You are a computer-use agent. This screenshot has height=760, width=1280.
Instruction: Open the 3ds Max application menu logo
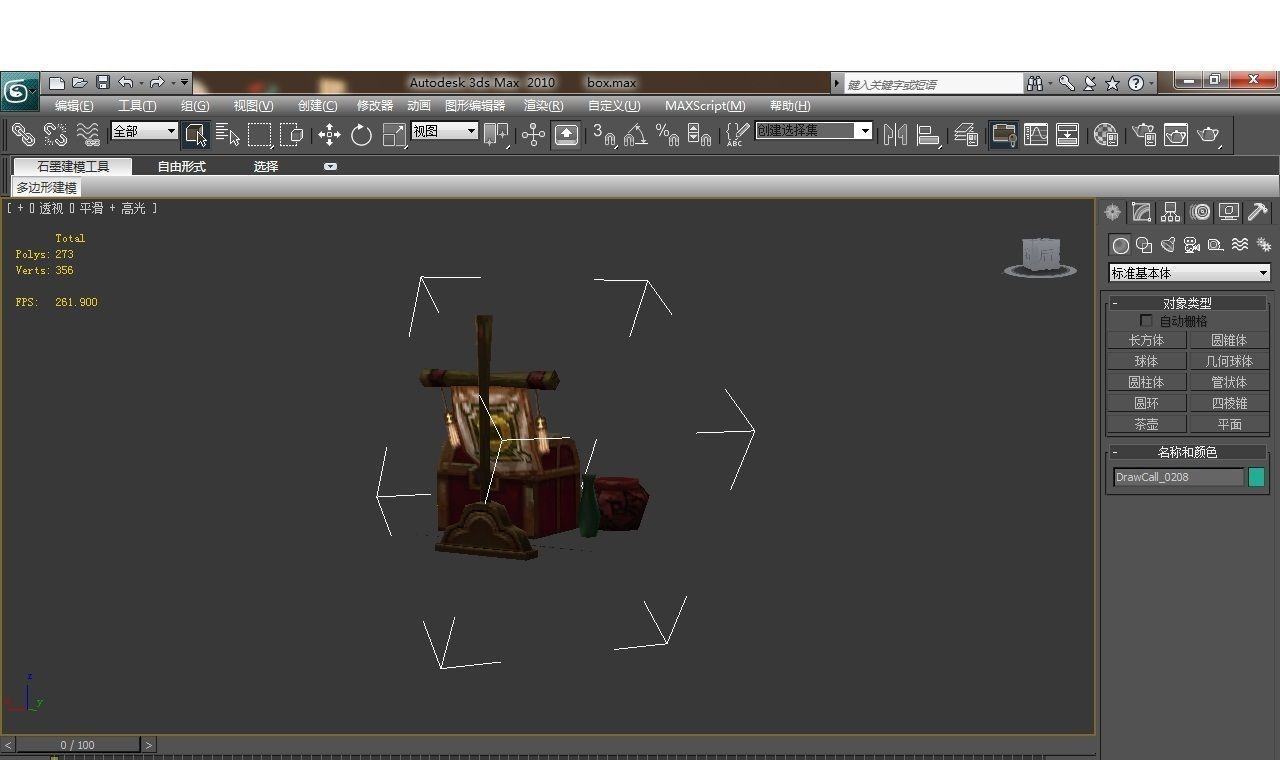(x=19, y=92)
